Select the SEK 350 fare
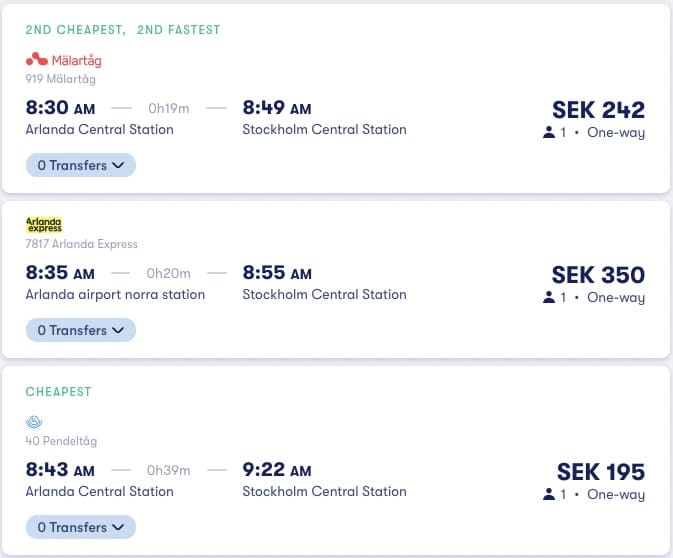 click(598, 274)
